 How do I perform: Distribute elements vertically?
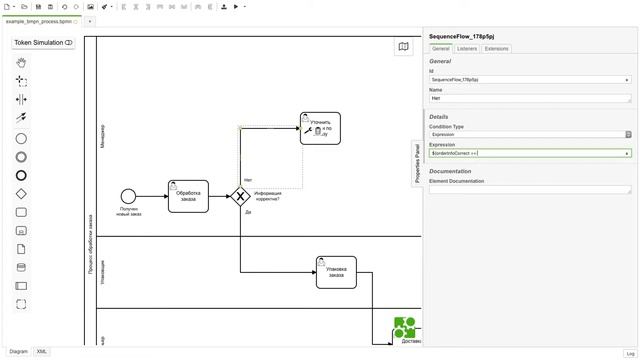[210, 7]
